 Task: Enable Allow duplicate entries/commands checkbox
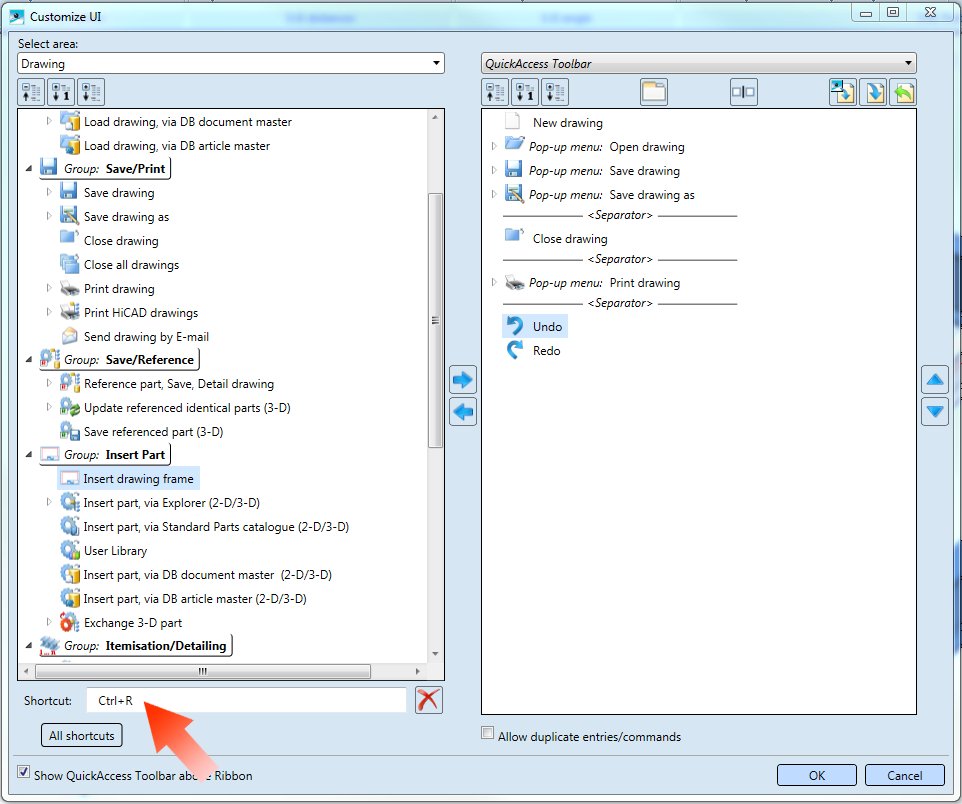[x=488, y=733]
